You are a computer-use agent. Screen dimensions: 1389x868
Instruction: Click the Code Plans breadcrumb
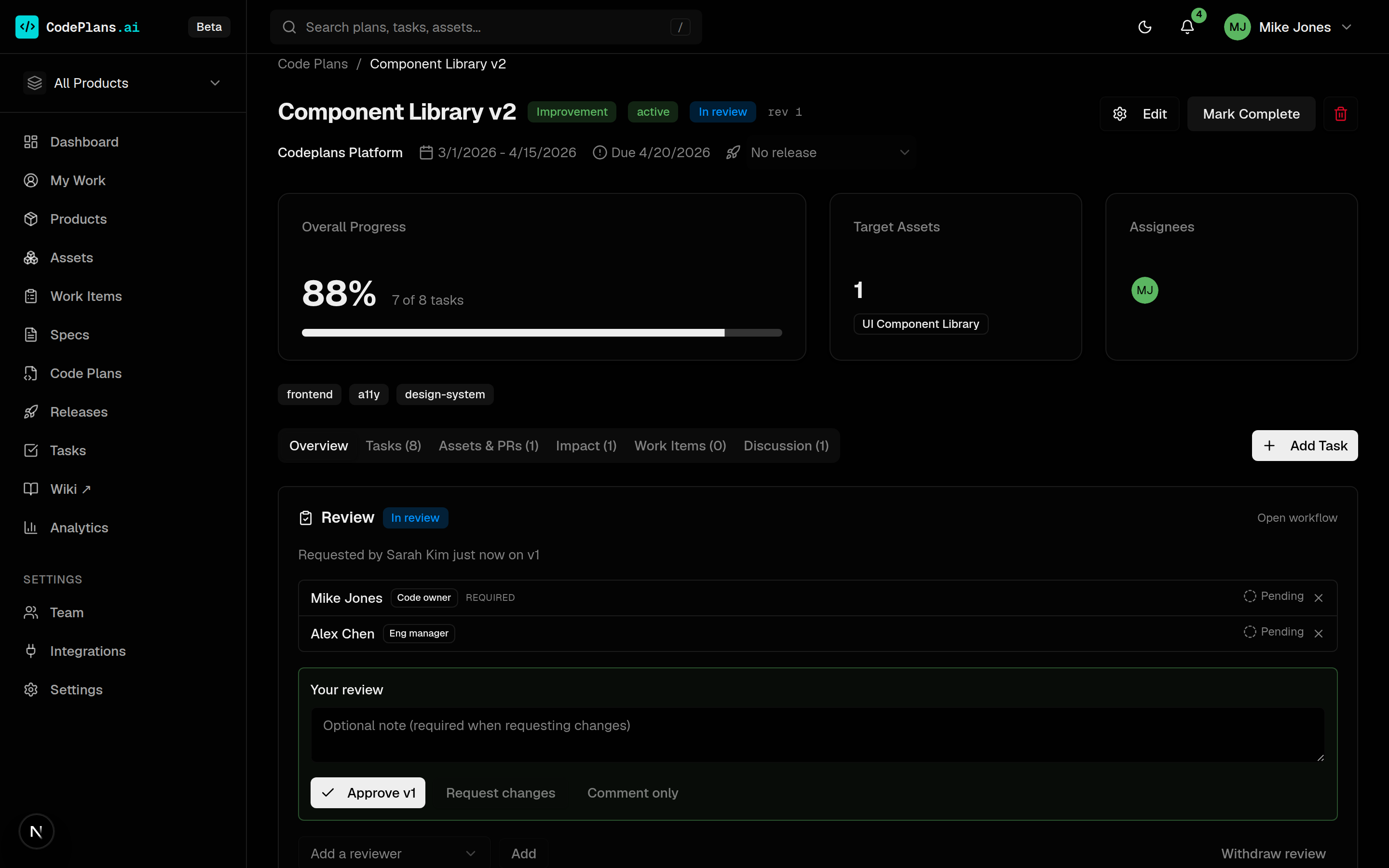(x=313, y=64)
